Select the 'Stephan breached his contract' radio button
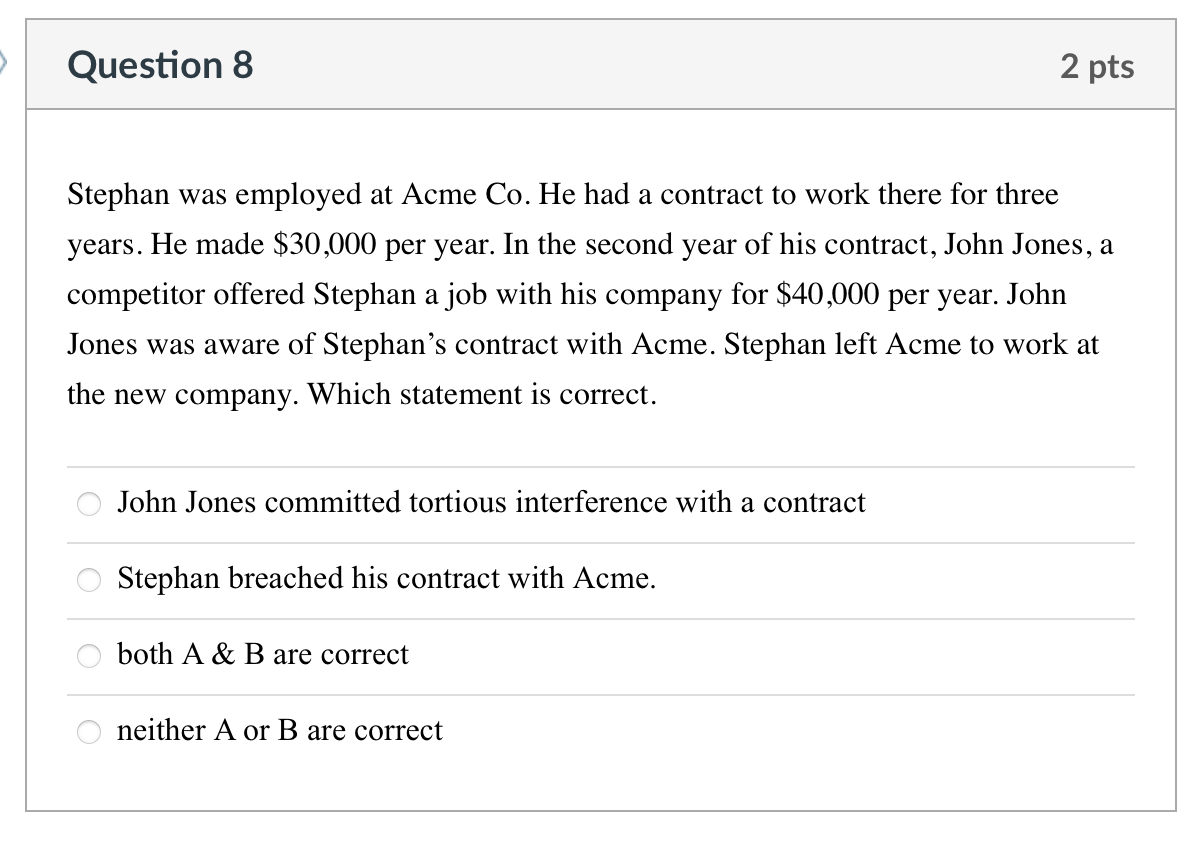The image size is (1187, 852). [88, 580]
